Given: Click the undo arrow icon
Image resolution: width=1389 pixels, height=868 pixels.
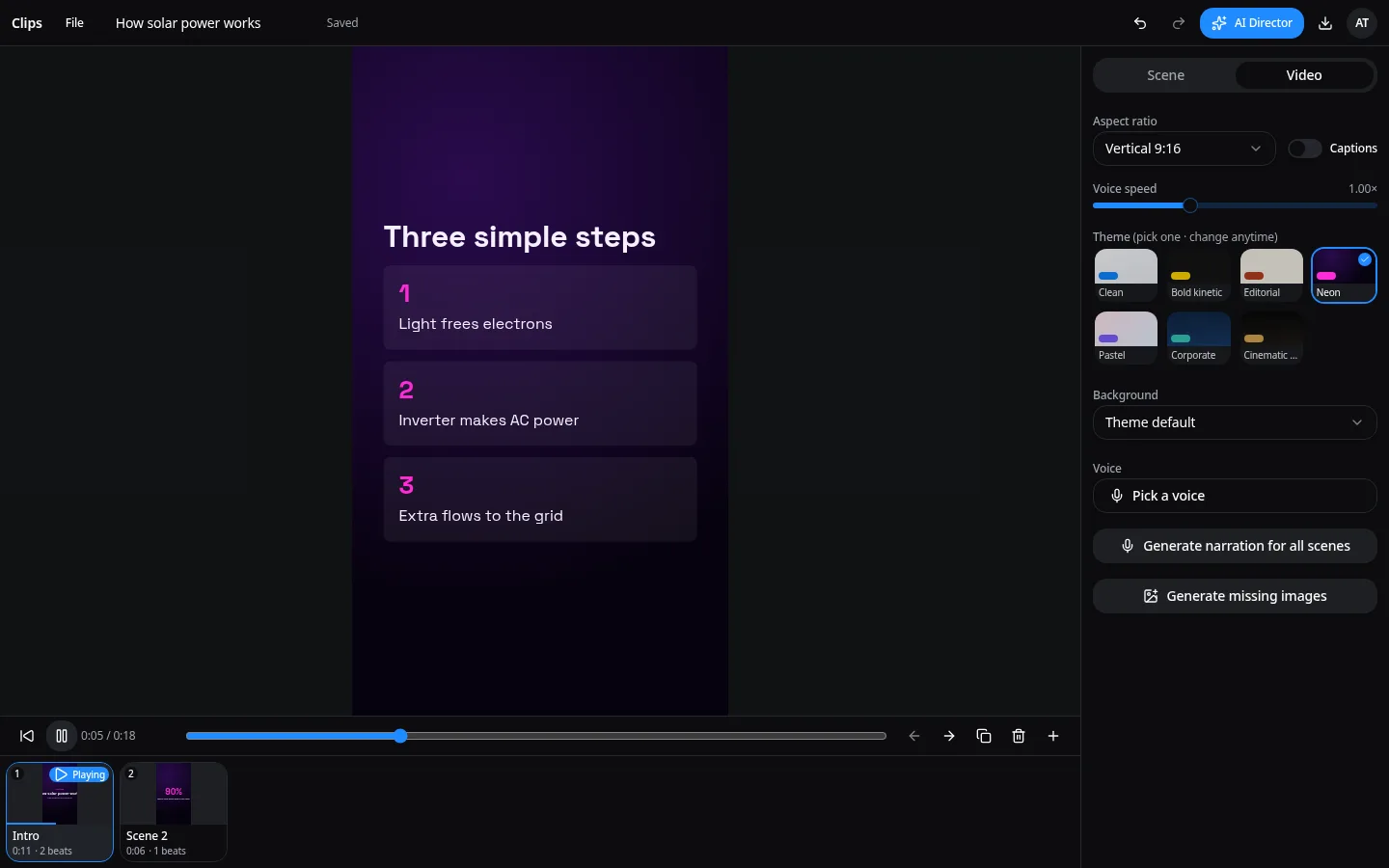Looking at the screenshot, I should 1140,23.
